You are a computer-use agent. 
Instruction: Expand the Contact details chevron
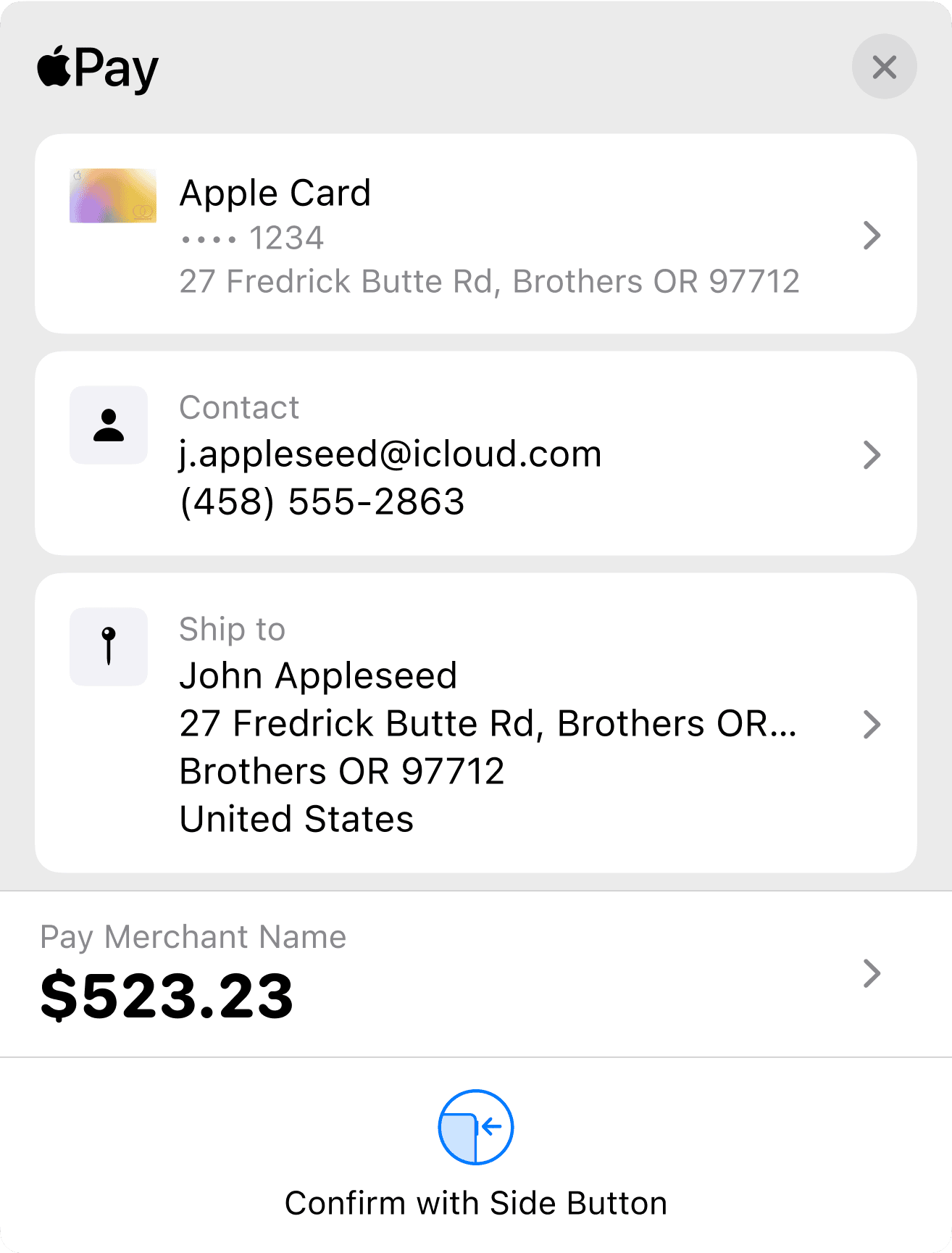[x=872, y=455]
